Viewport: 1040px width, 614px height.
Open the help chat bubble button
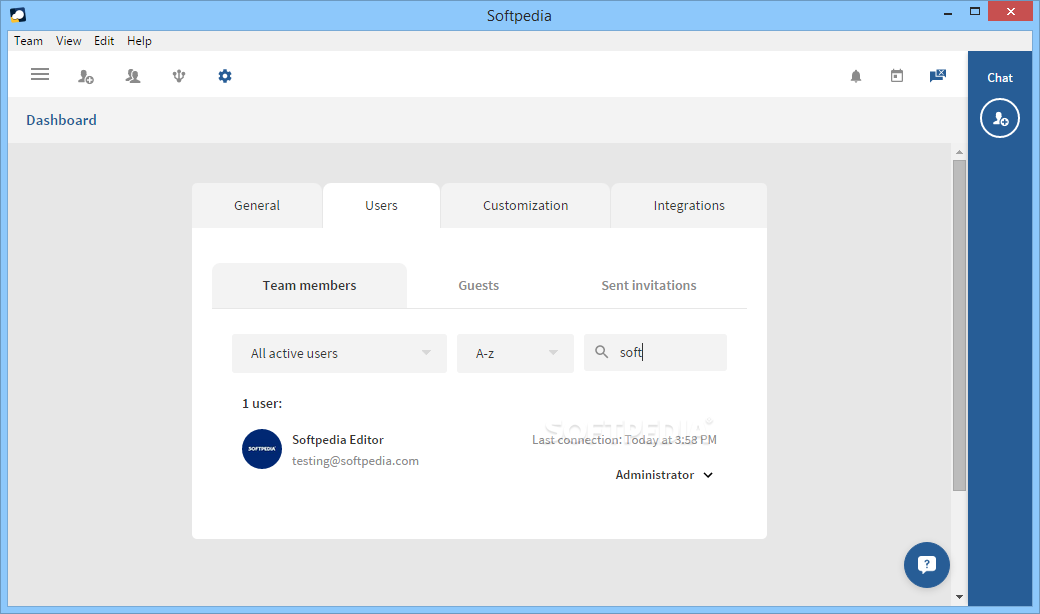click(927, 565)
